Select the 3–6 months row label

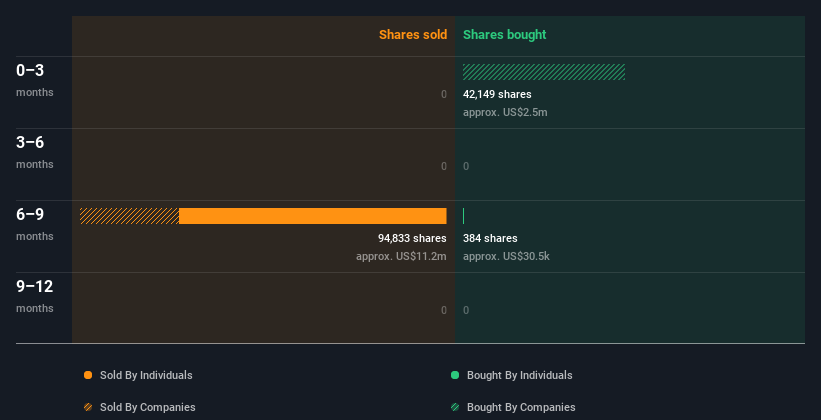click(35, 152)
